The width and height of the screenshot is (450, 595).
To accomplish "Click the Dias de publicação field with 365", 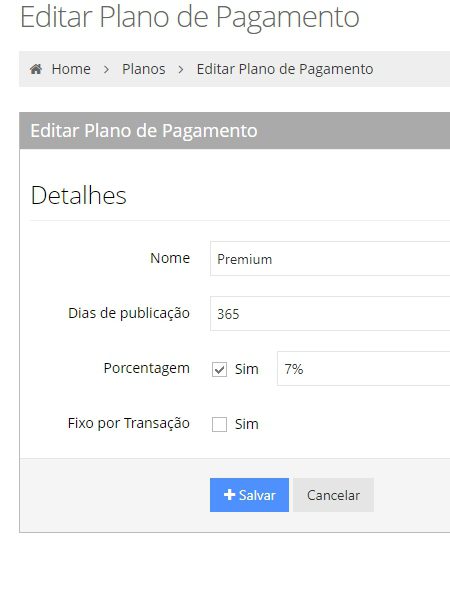I will (330, 313).
